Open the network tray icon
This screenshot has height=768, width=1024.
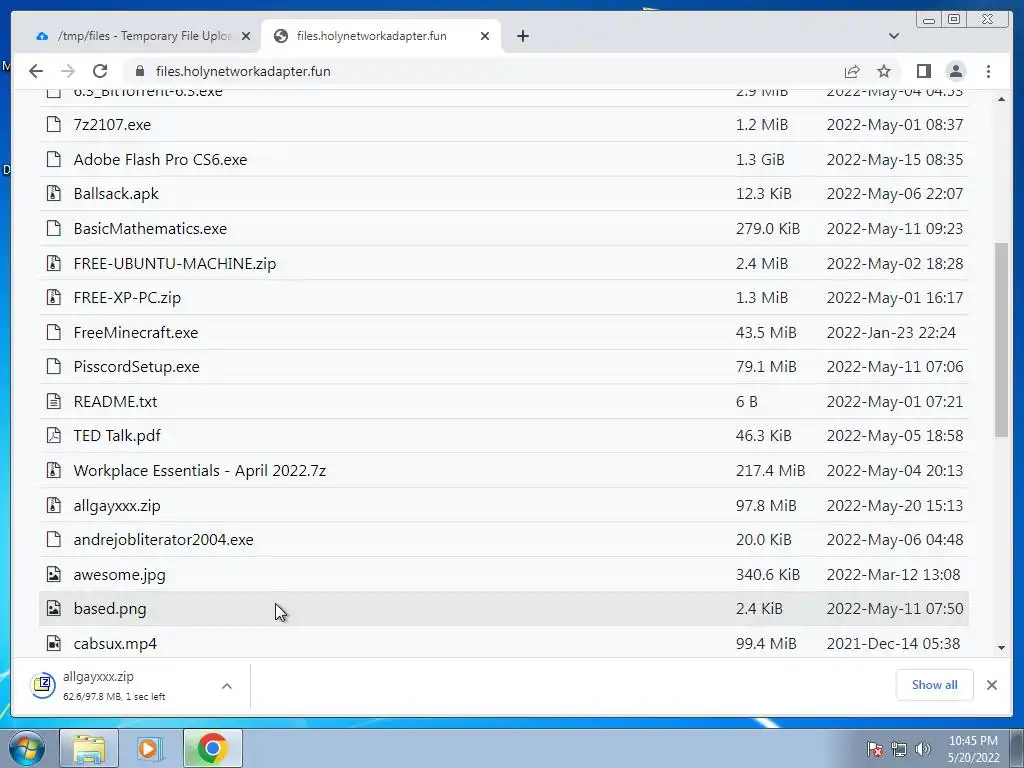899,749
